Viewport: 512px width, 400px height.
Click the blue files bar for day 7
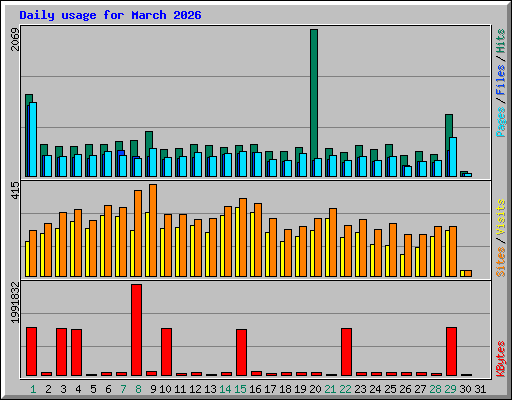121,153
